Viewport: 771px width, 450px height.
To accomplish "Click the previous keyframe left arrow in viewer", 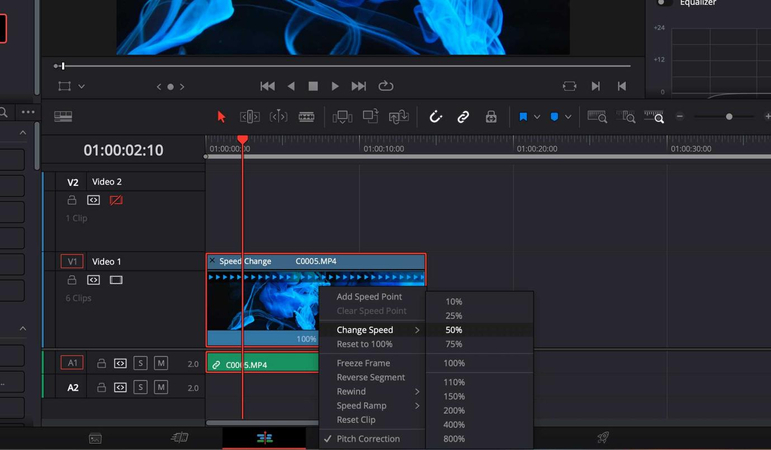I will click(159, 87).
